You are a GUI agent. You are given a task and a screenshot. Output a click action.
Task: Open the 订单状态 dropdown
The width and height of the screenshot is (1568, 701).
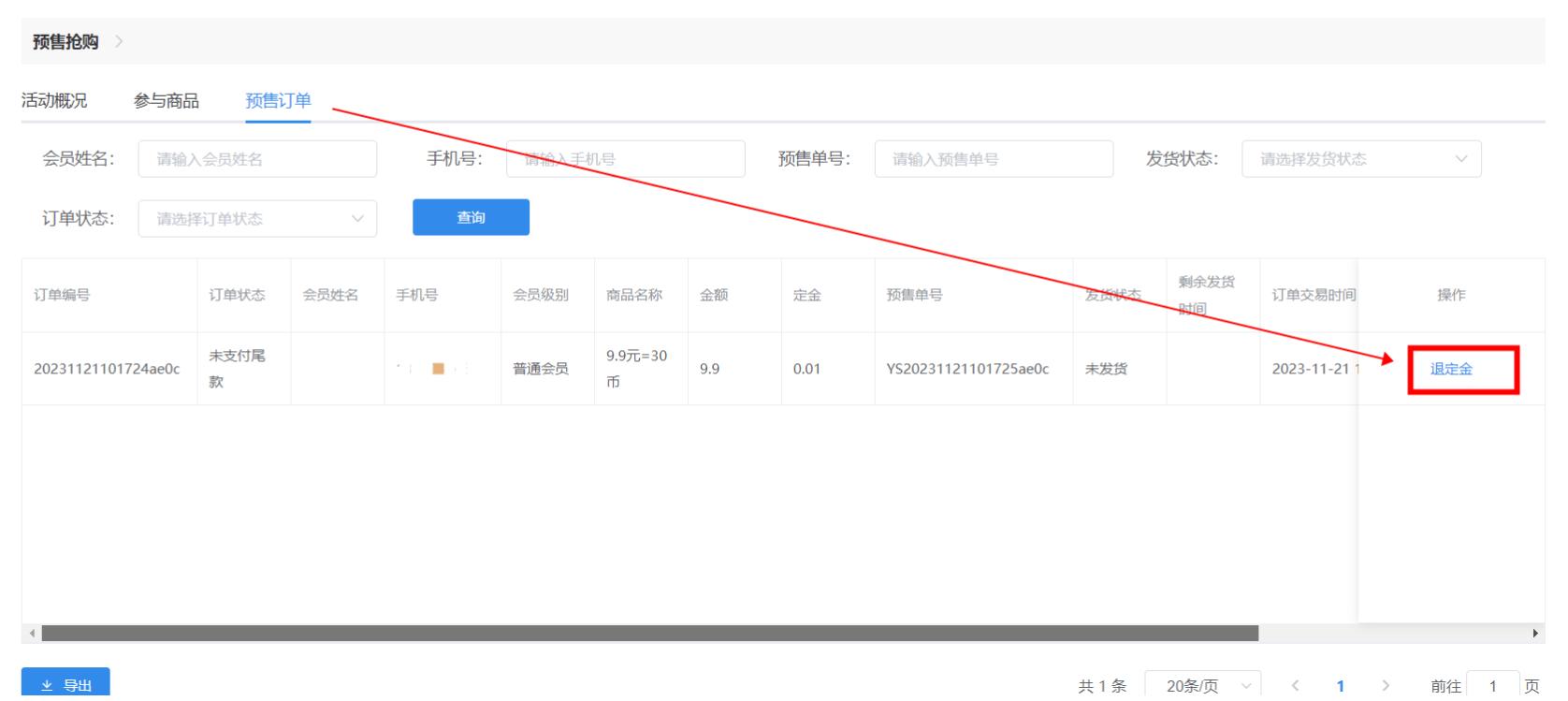pyautogui.click(x=257, y=219)
